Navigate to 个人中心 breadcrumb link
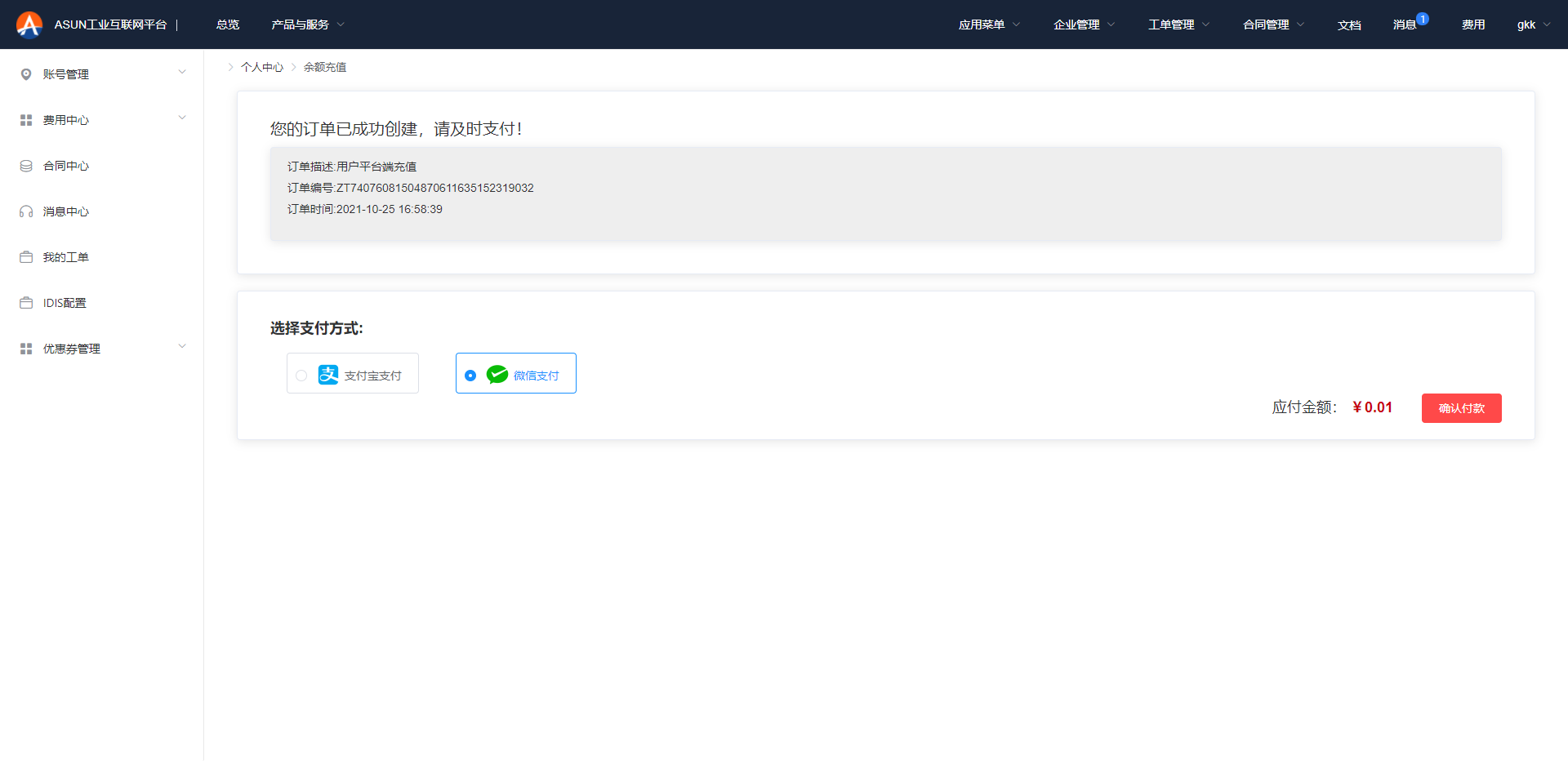 tap(262, 67)
